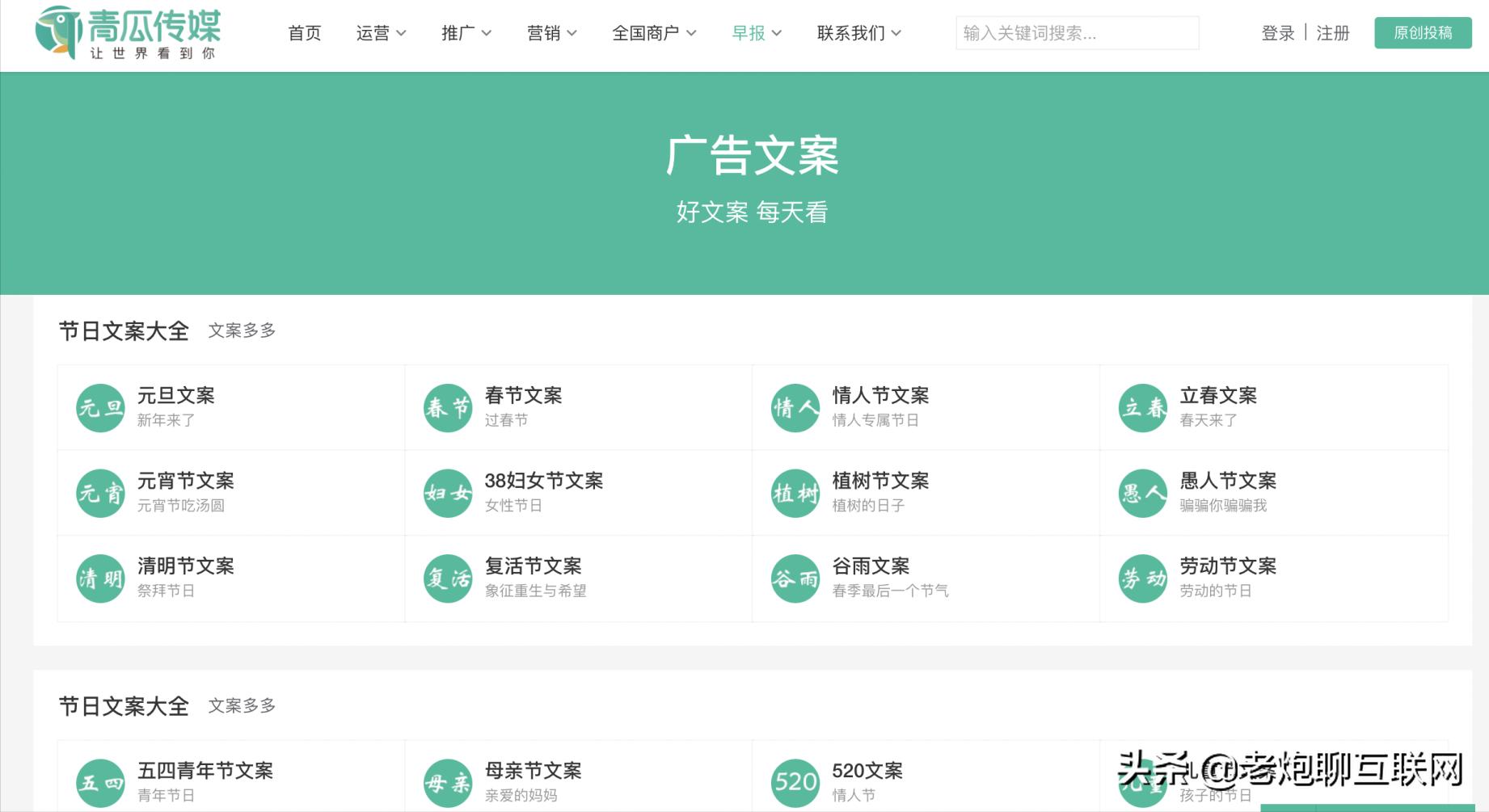1489x812 pixels.
Task: Click the 首页 home menu item
Action: tap(304, 33)
